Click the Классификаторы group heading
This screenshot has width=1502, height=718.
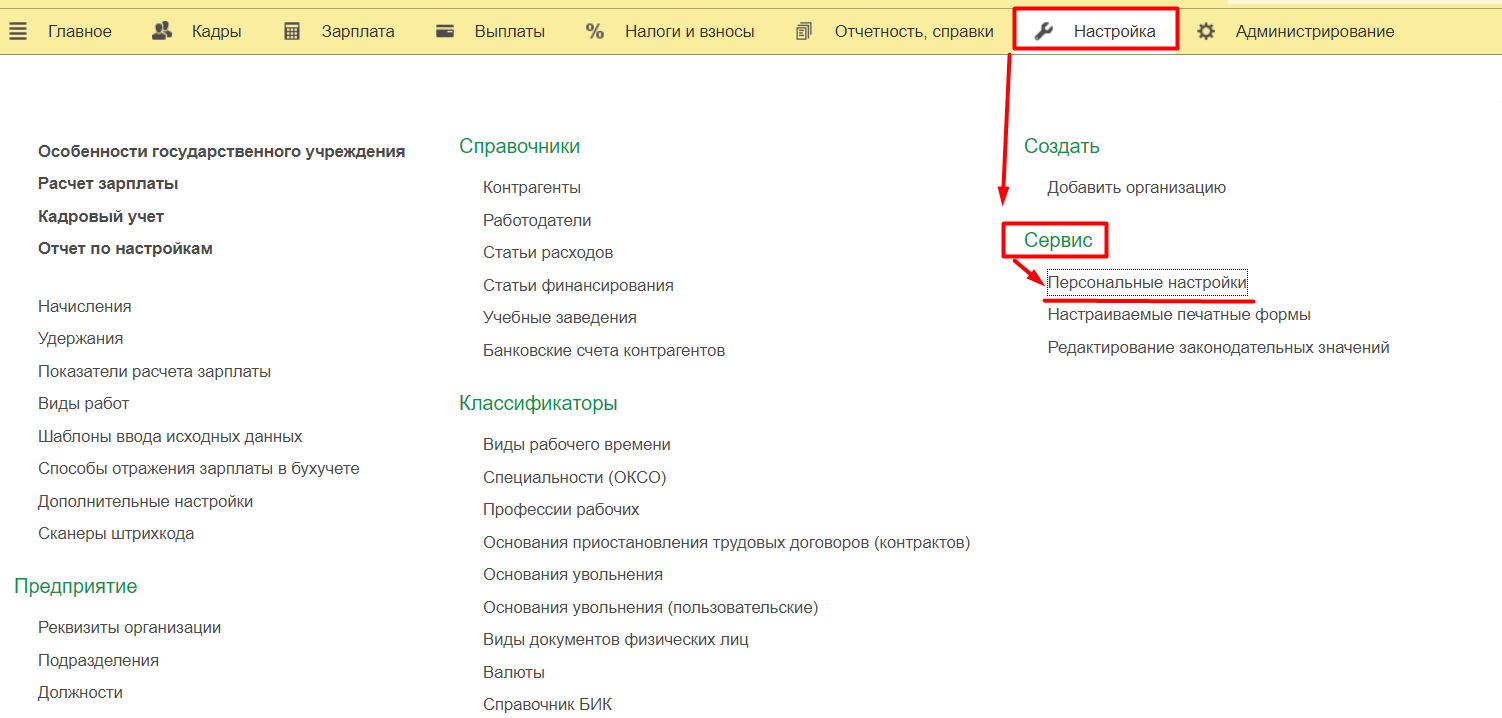click(x=539, y=403)
